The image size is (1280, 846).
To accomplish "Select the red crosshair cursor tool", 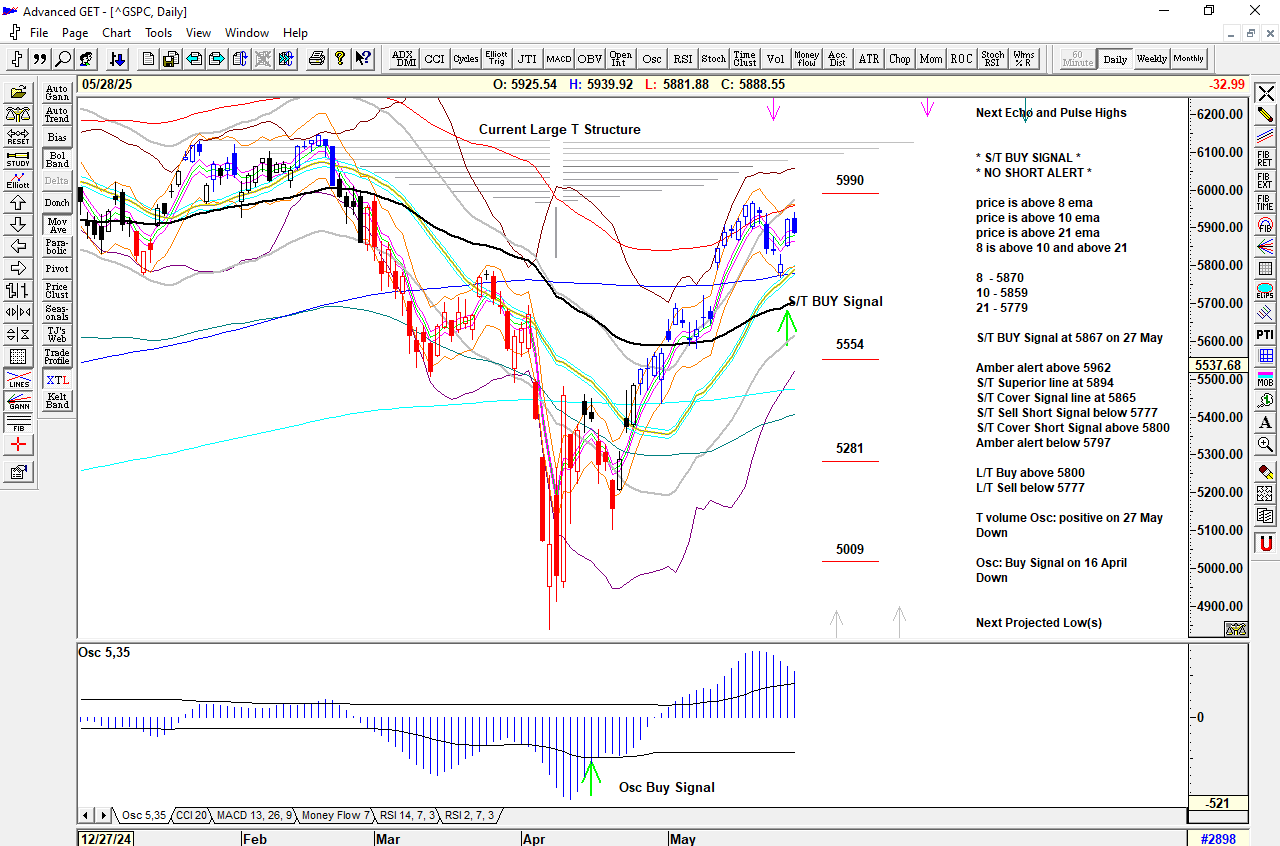I will pyautogui.click(x=18, y=444).
